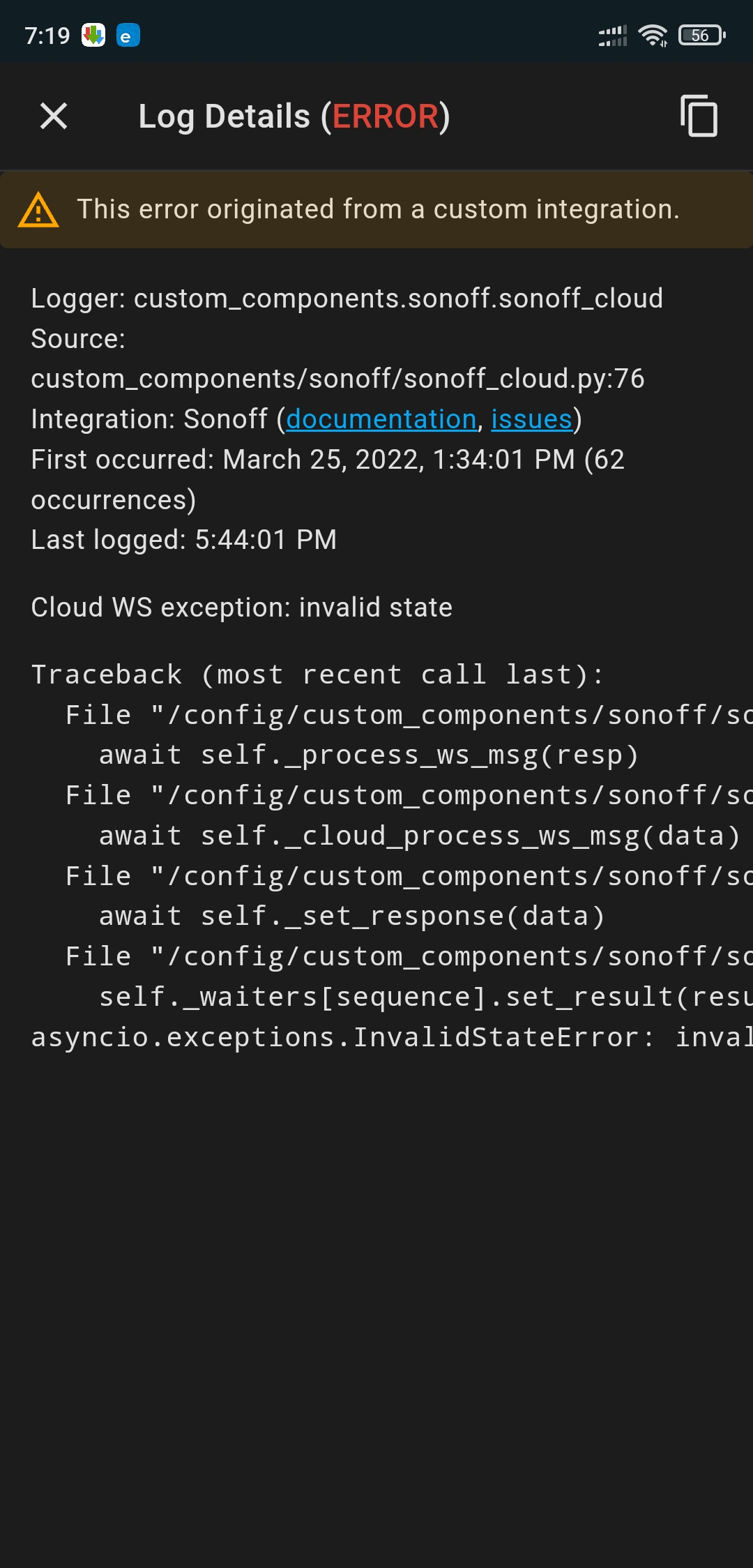Select the custom integration warning banner
Screen dimensions: 753x1568
pos(376,209)
